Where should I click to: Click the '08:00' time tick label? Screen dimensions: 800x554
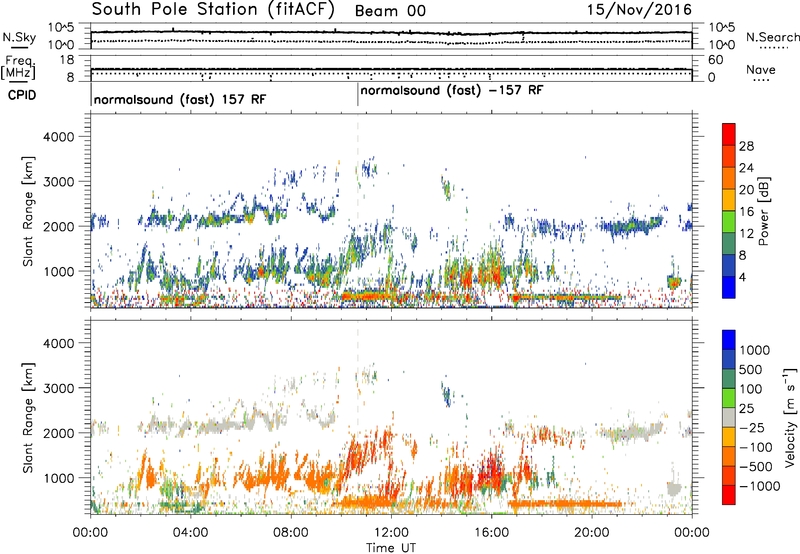[290, 533]
